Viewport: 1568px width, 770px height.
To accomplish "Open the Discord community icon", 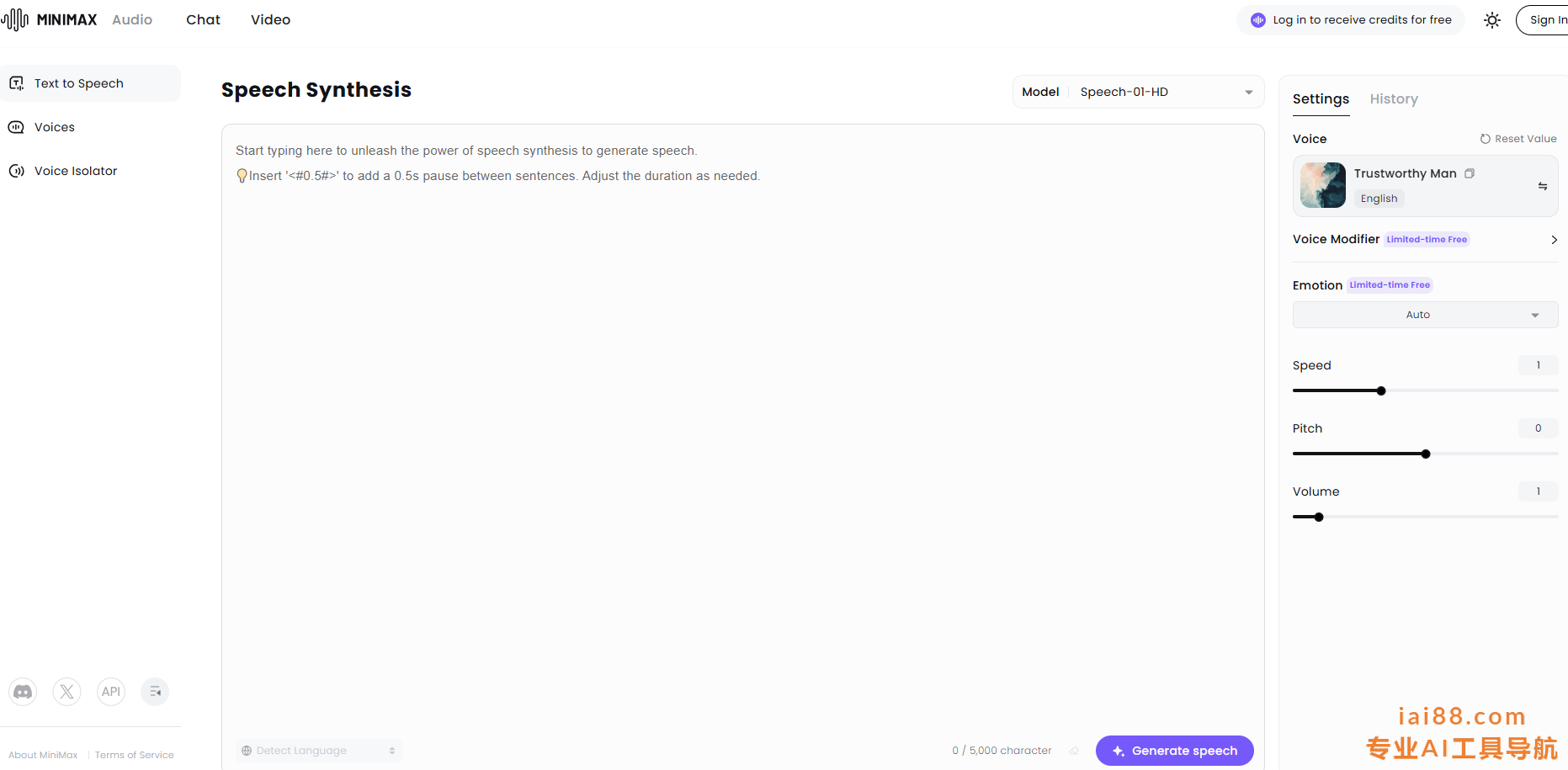I will coord(23,692).
